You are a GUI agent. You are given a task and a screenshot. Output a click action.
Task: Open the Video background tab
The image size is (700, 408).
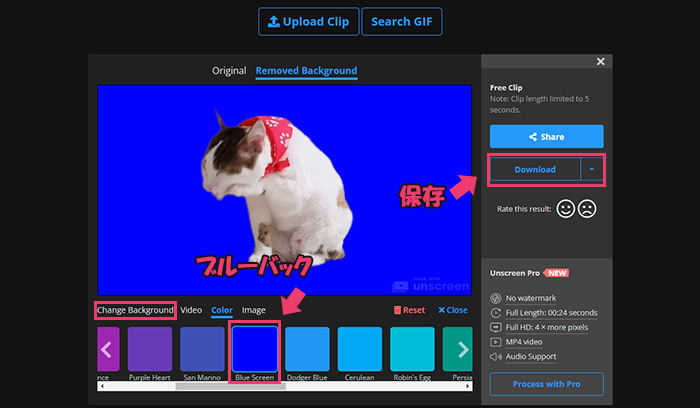[x=190, y=310]
